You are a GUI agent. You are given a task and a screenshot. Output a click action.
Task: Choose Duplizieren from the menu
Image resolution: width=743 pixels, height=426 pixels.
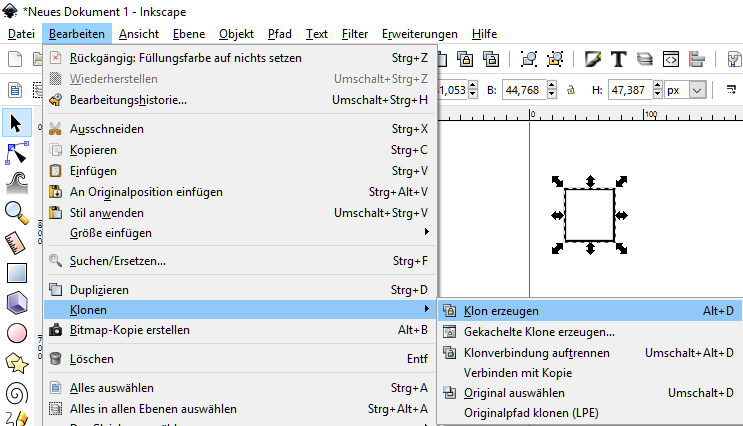240,290
